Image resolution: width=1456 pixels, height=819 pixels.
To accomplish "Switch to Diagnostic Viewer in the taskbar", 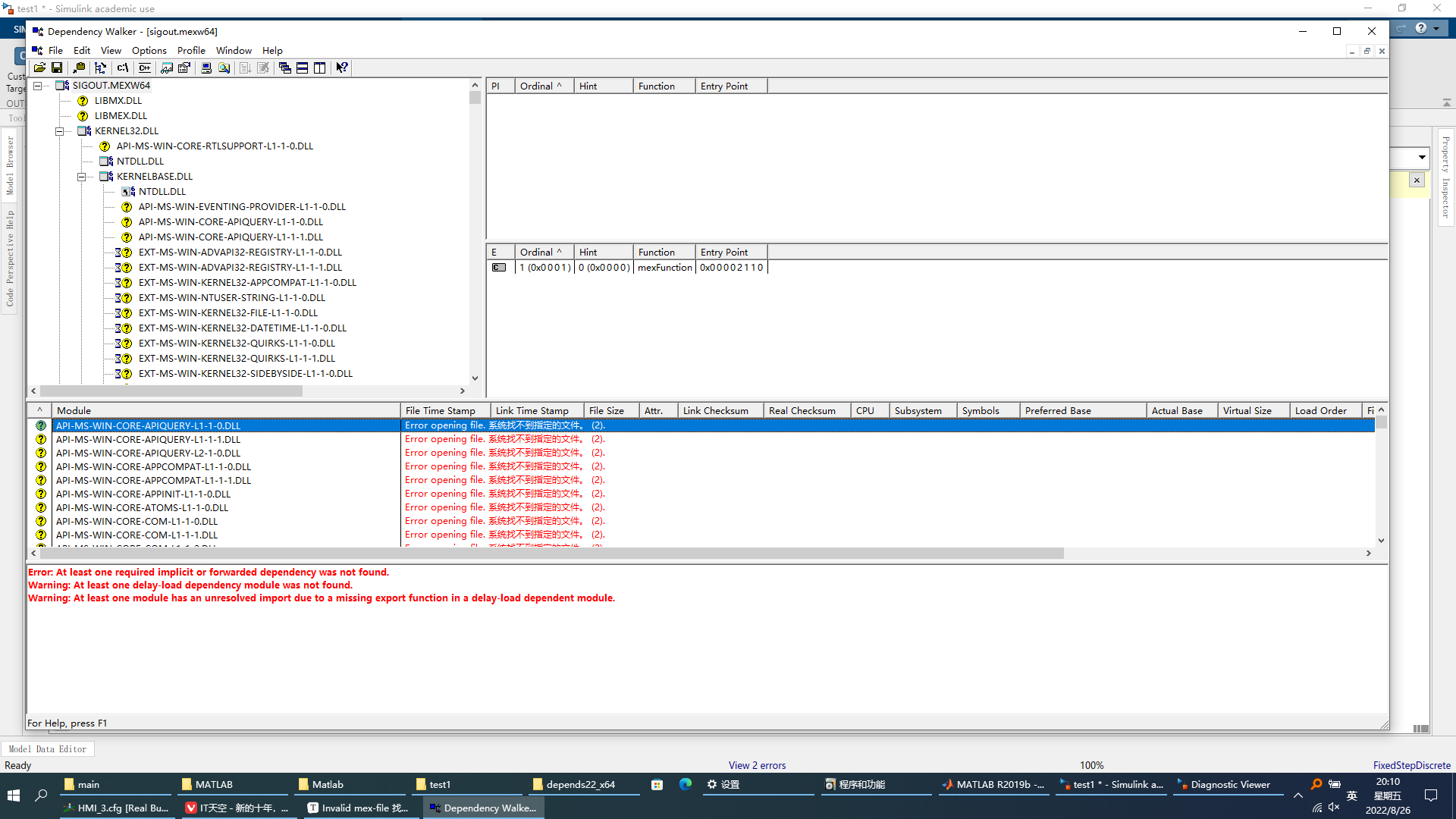I will click(x=1228, y=785).
